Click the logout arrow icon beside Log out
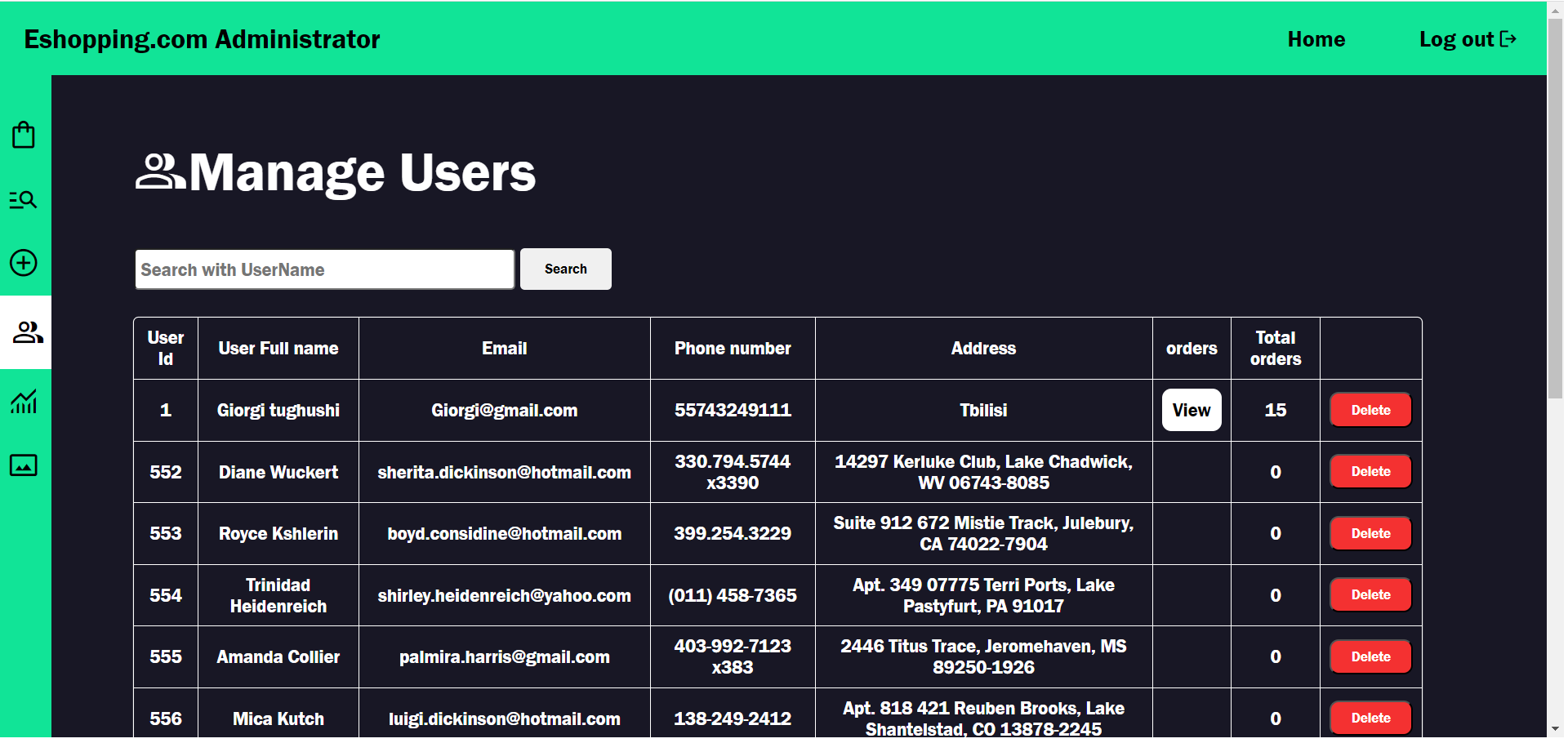 pos(1509,38)
